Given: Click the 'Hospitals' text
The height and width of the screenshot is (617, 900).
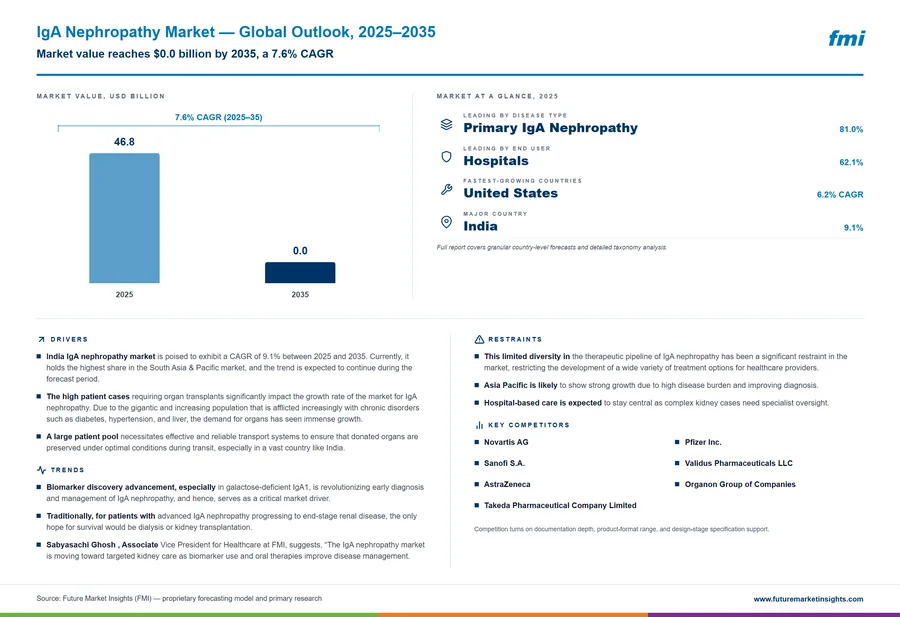Looking at the screenshot, I should pos(496,161).
